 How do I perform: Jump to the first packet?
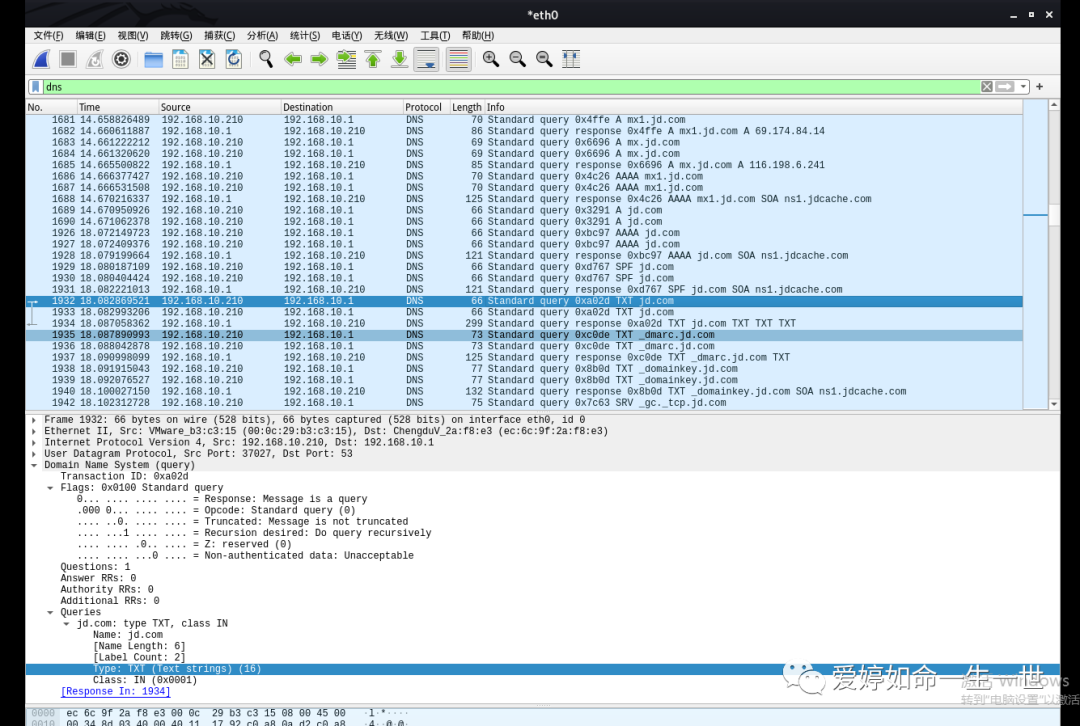373,59
